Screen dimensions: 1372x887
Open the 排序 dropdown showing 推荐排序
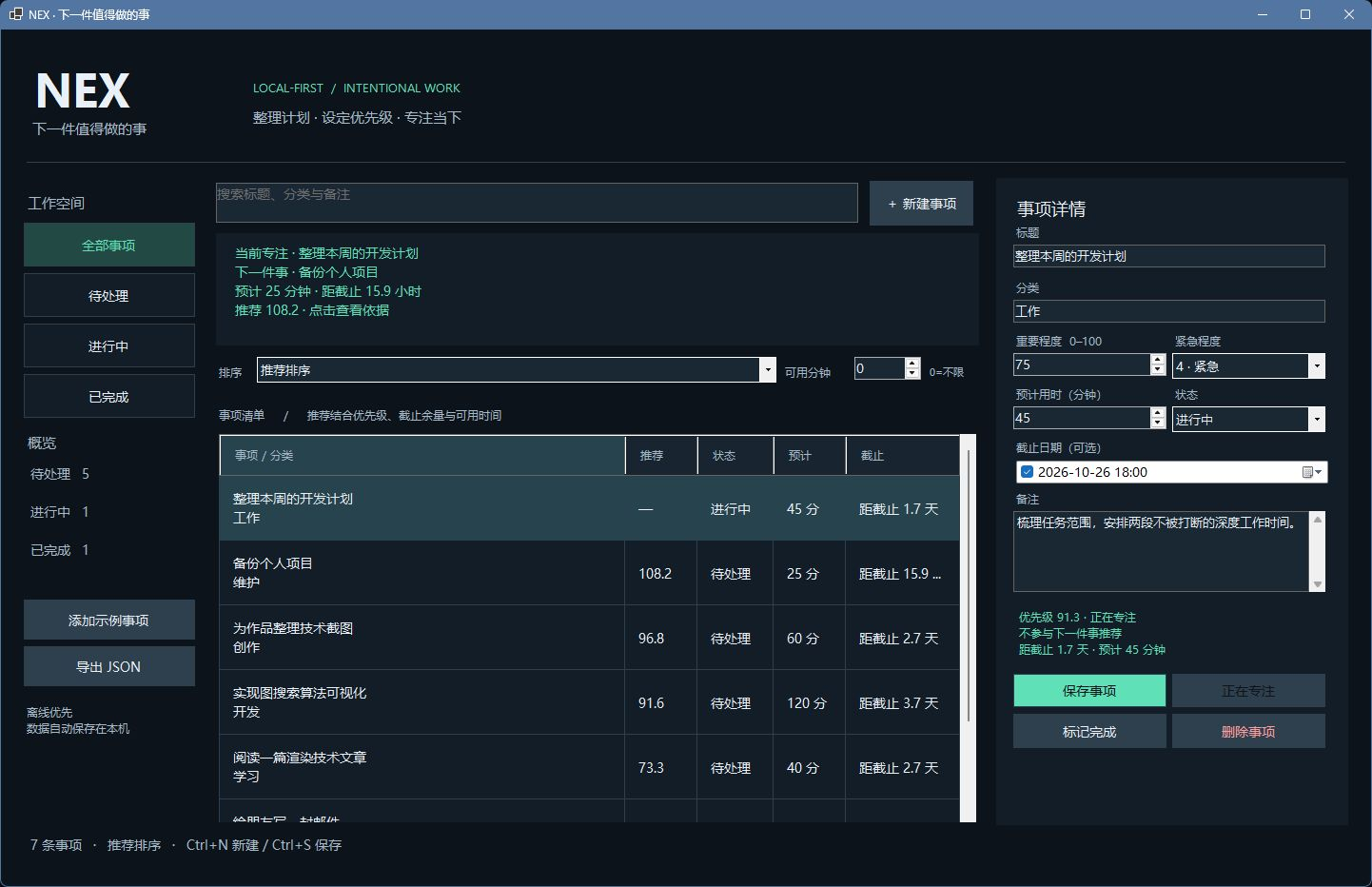[x=517, y=369]
